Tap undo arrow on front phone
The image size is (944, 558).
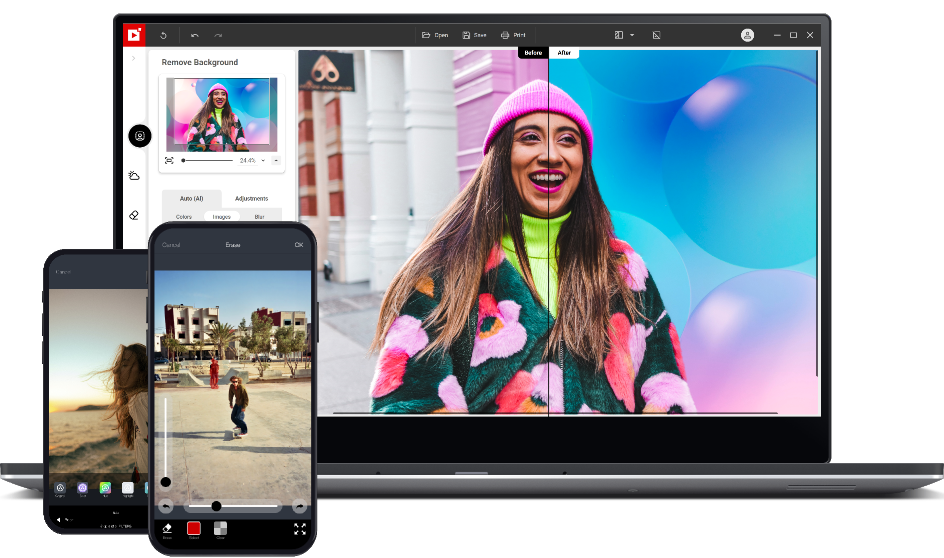point(166,507)
